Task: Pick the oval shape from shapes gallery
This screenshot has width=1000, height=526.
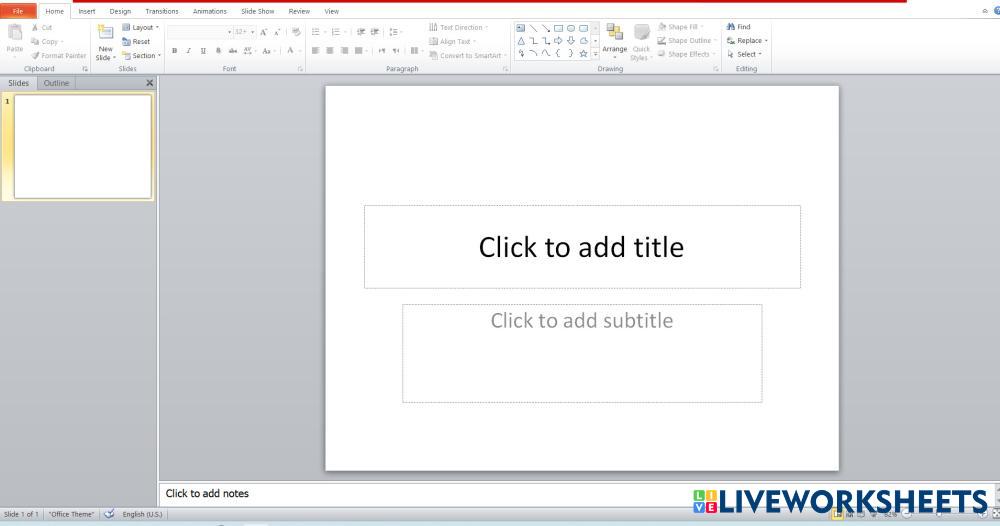Action: click(x=571, y=28)
